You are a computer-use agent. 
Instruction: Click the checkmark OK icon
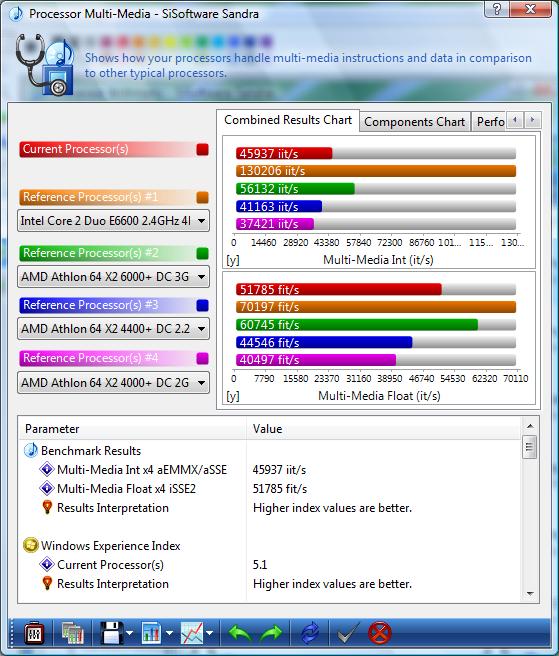[x=348, y=633]
